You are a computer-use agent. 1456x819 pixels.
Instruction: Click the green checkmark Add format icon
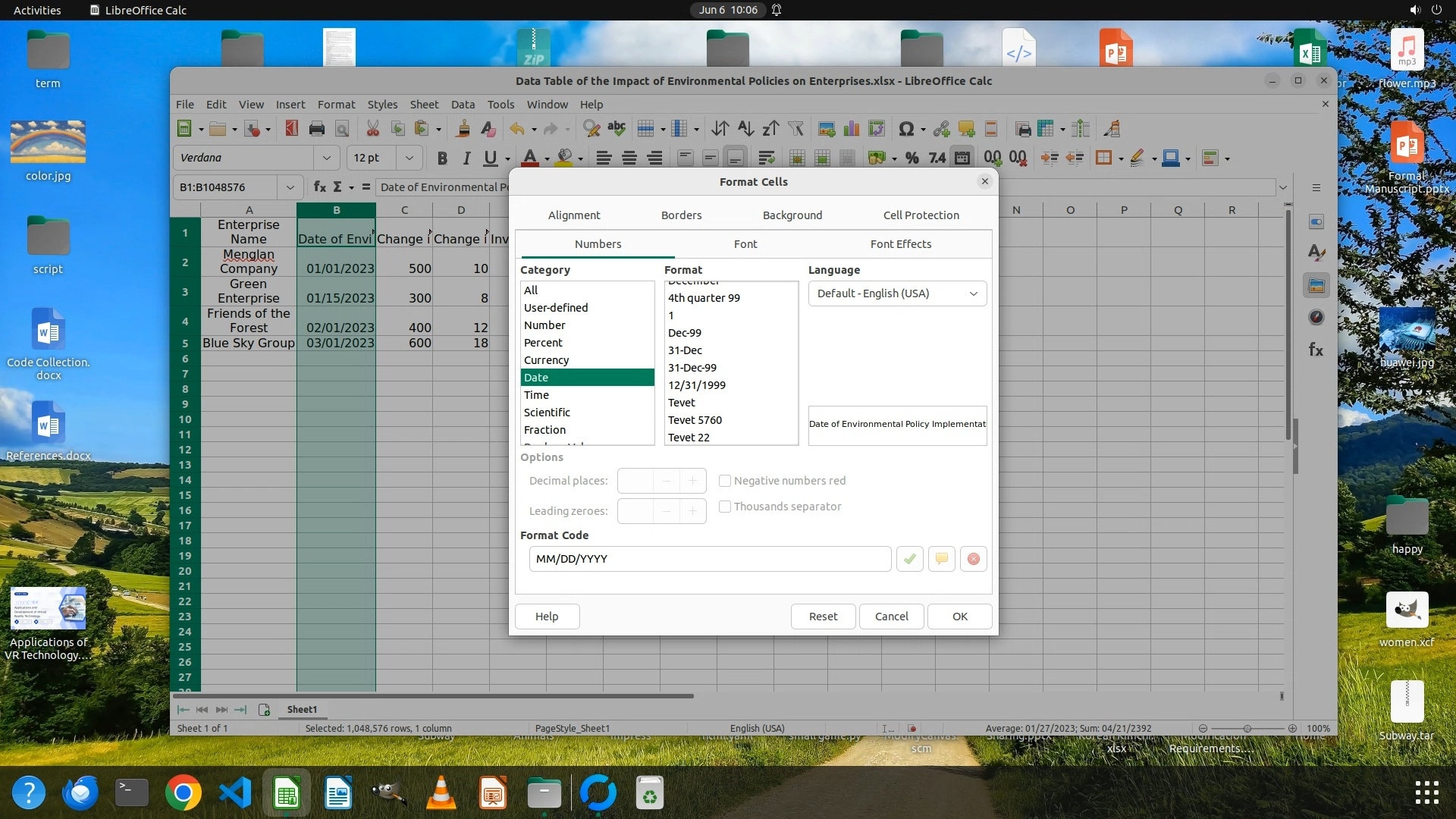[909, 559]
